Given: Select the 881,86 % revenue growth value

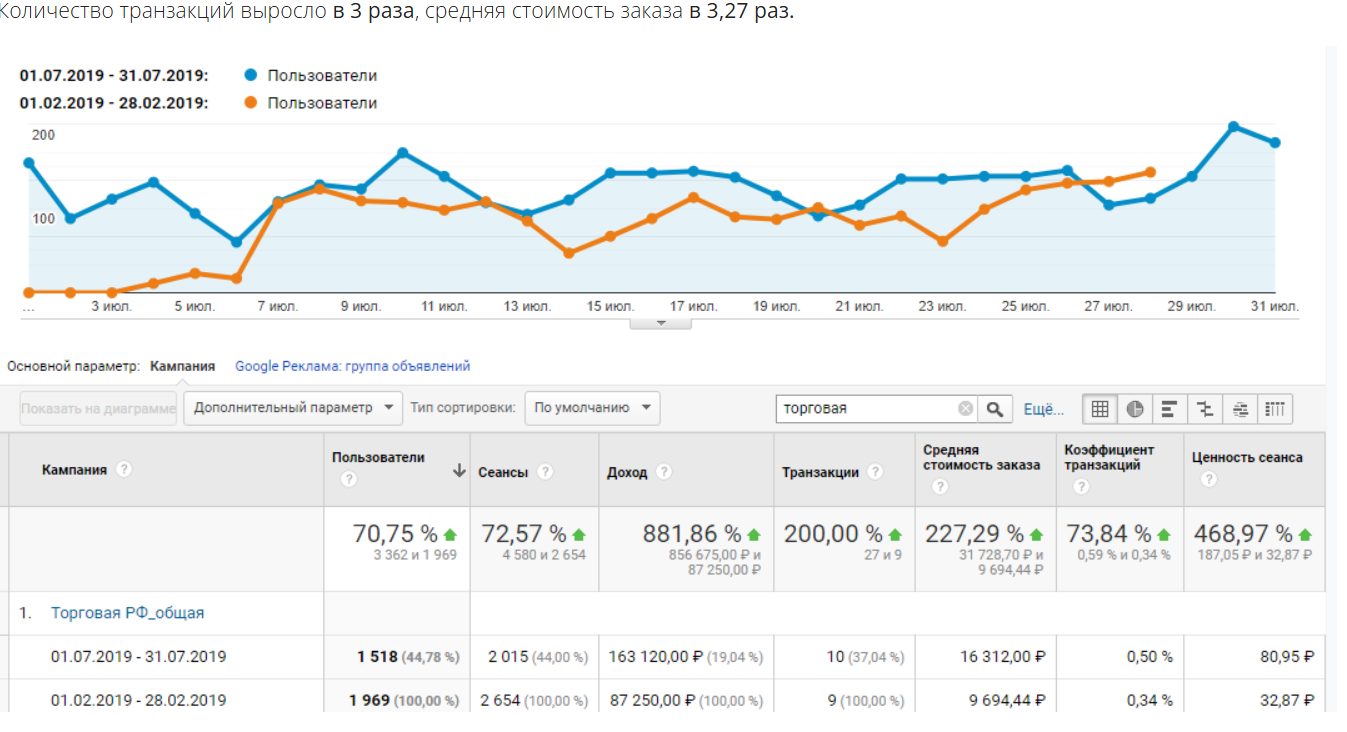Looking at the screenshot, I should [692, 534].
